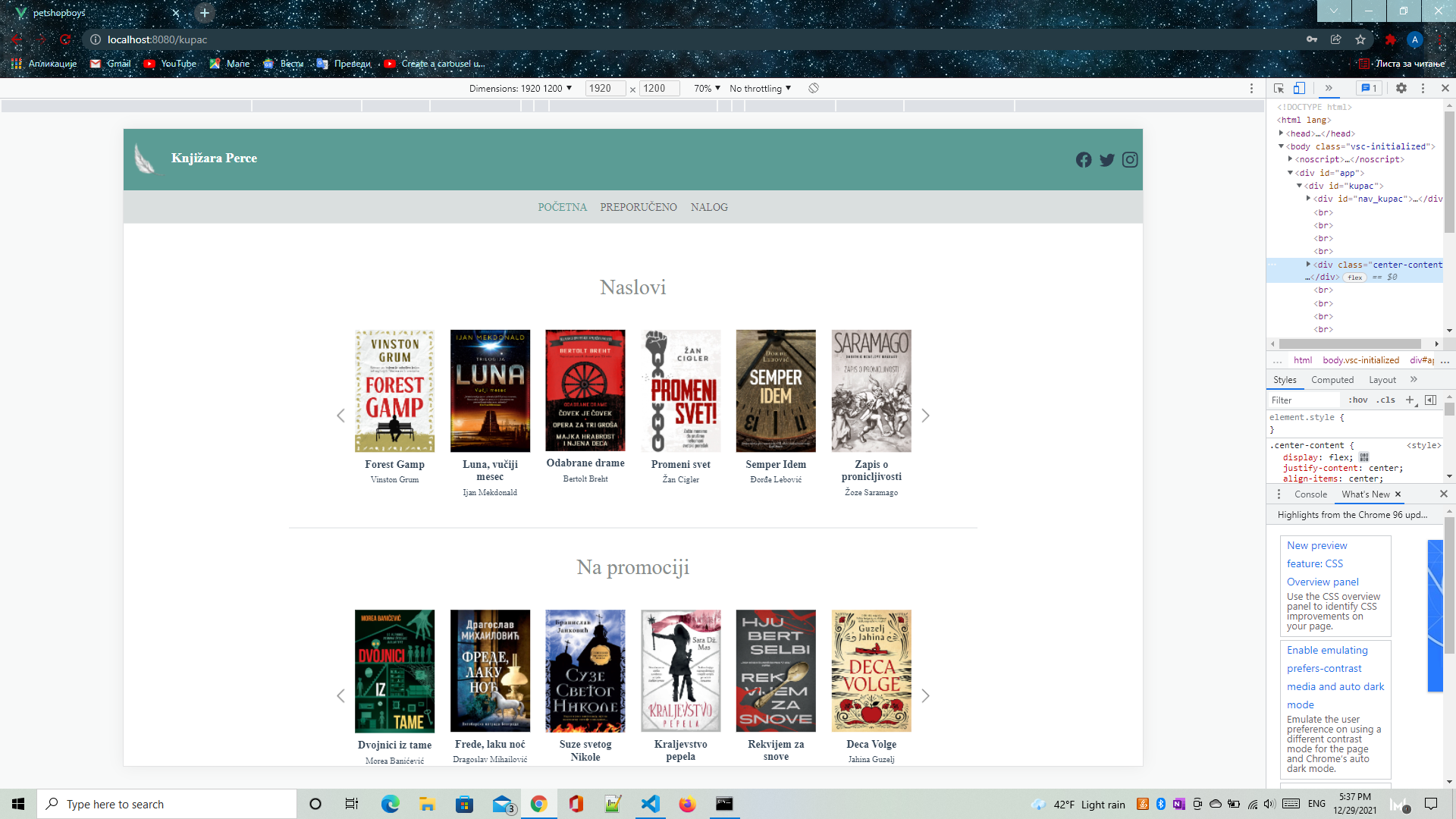The width and height of the screenshot is (1456, 819).
Task: Toggle the computed styles sidebar icon
Action: (1430, 400)
